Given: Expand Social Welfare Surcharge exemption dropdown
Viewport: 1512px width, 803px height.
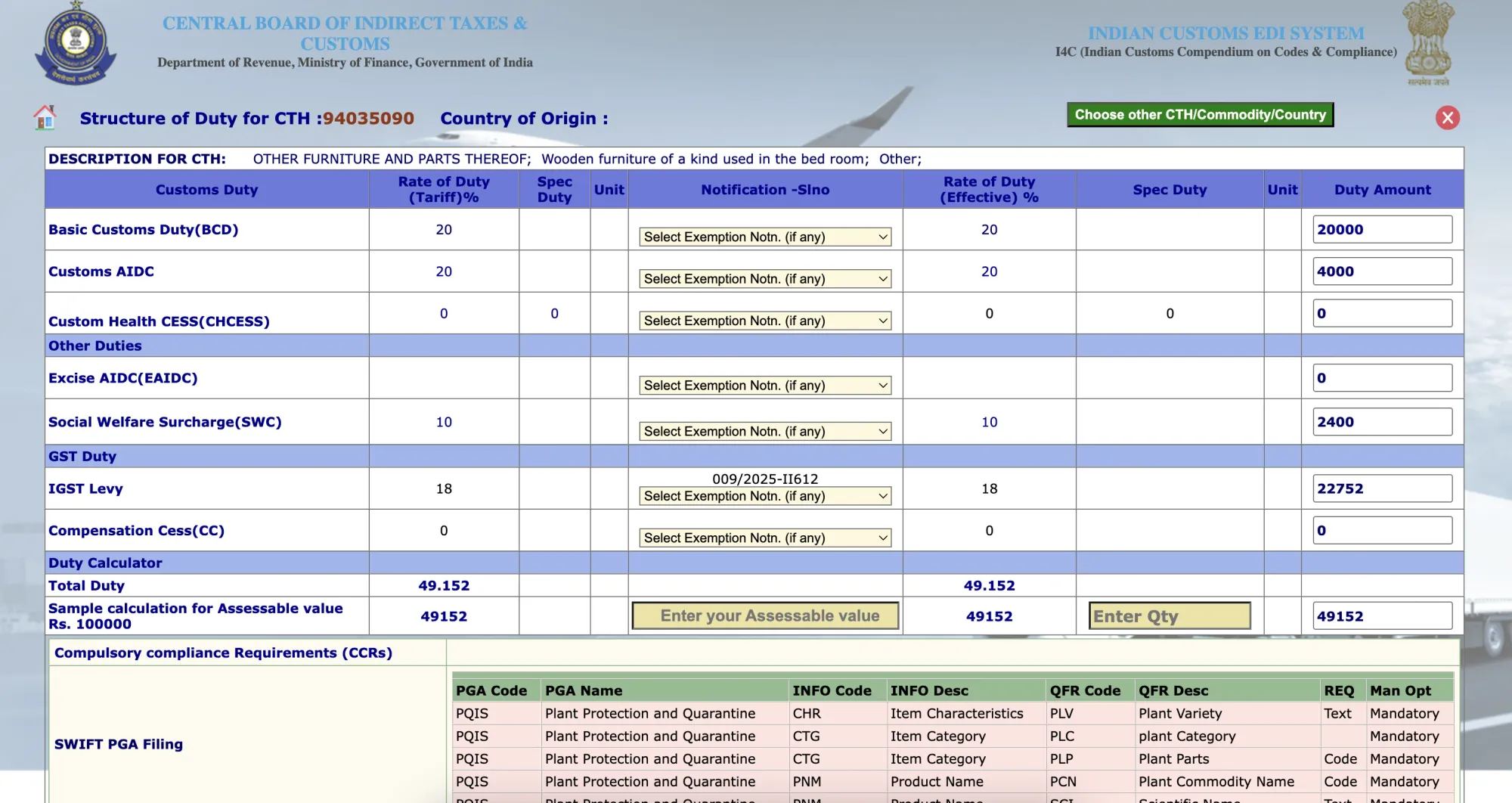Looking at the screenshot, I should 765,432.
